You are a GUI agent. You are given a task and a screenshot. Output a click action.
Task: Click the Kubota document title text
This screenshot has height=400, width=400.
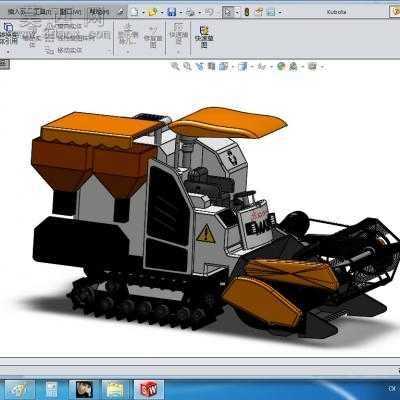click(336, 12)
